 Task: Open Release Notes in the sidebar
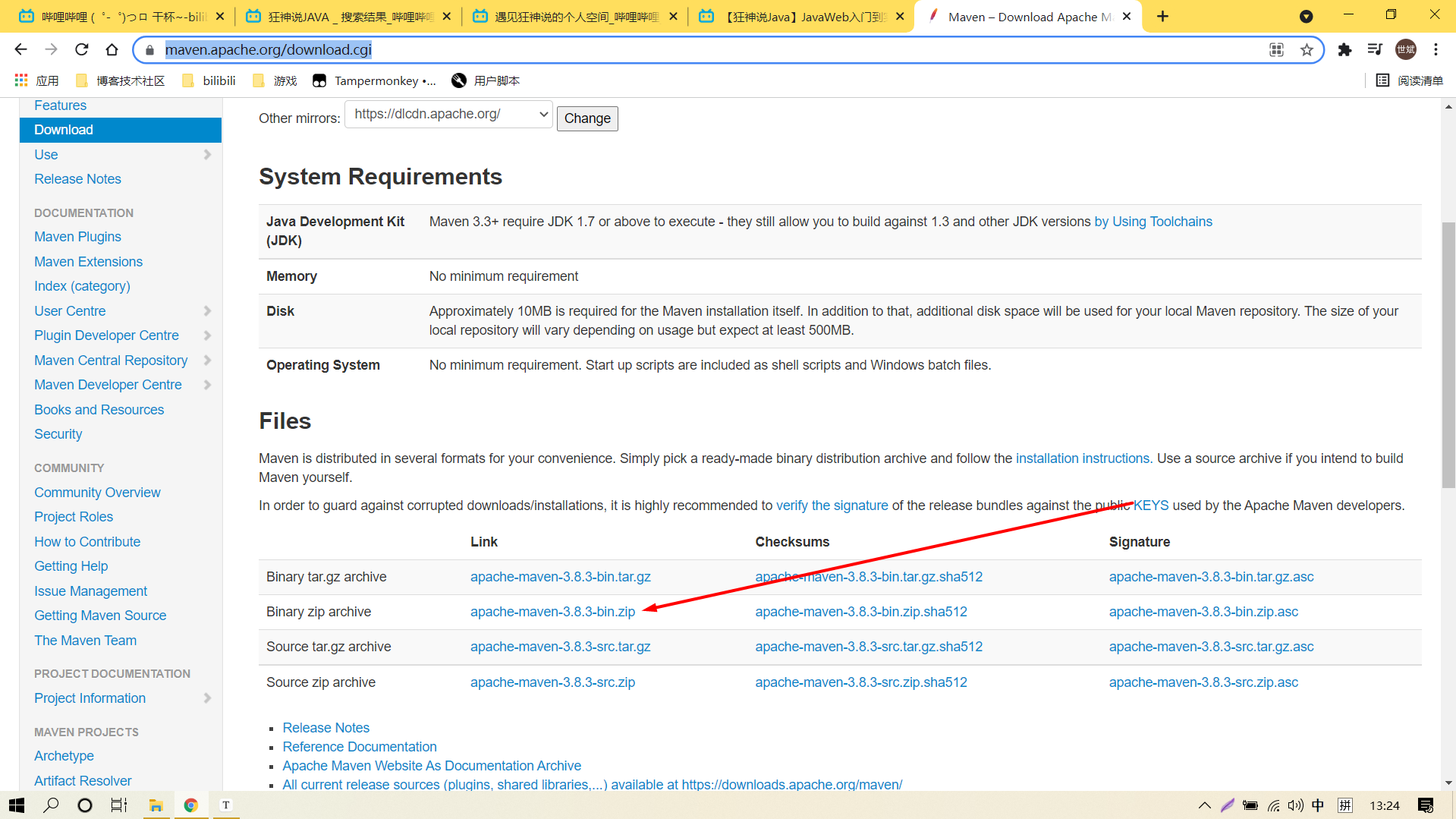pos(77,179)
